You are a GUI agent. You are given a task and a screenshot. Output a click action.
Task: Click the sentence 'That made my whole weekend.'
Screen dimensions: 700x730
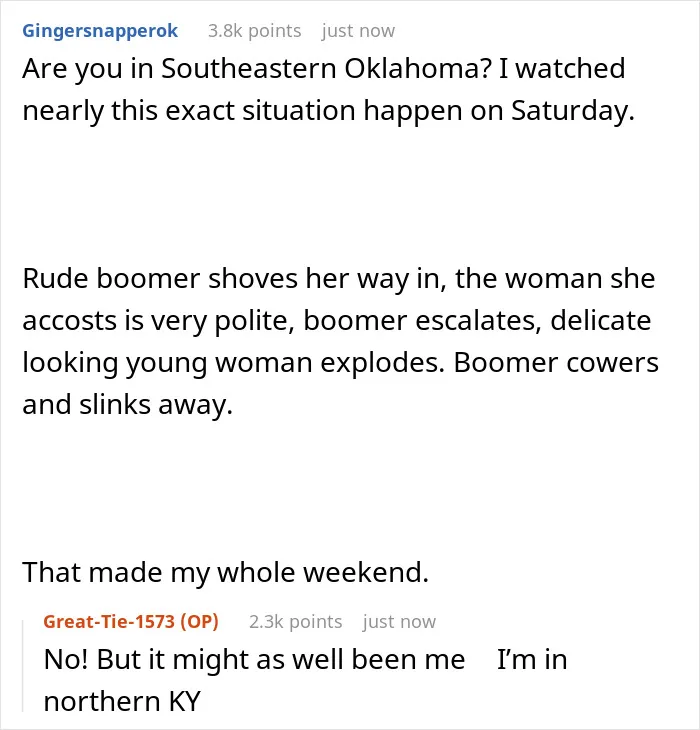(x=225, y=572)
